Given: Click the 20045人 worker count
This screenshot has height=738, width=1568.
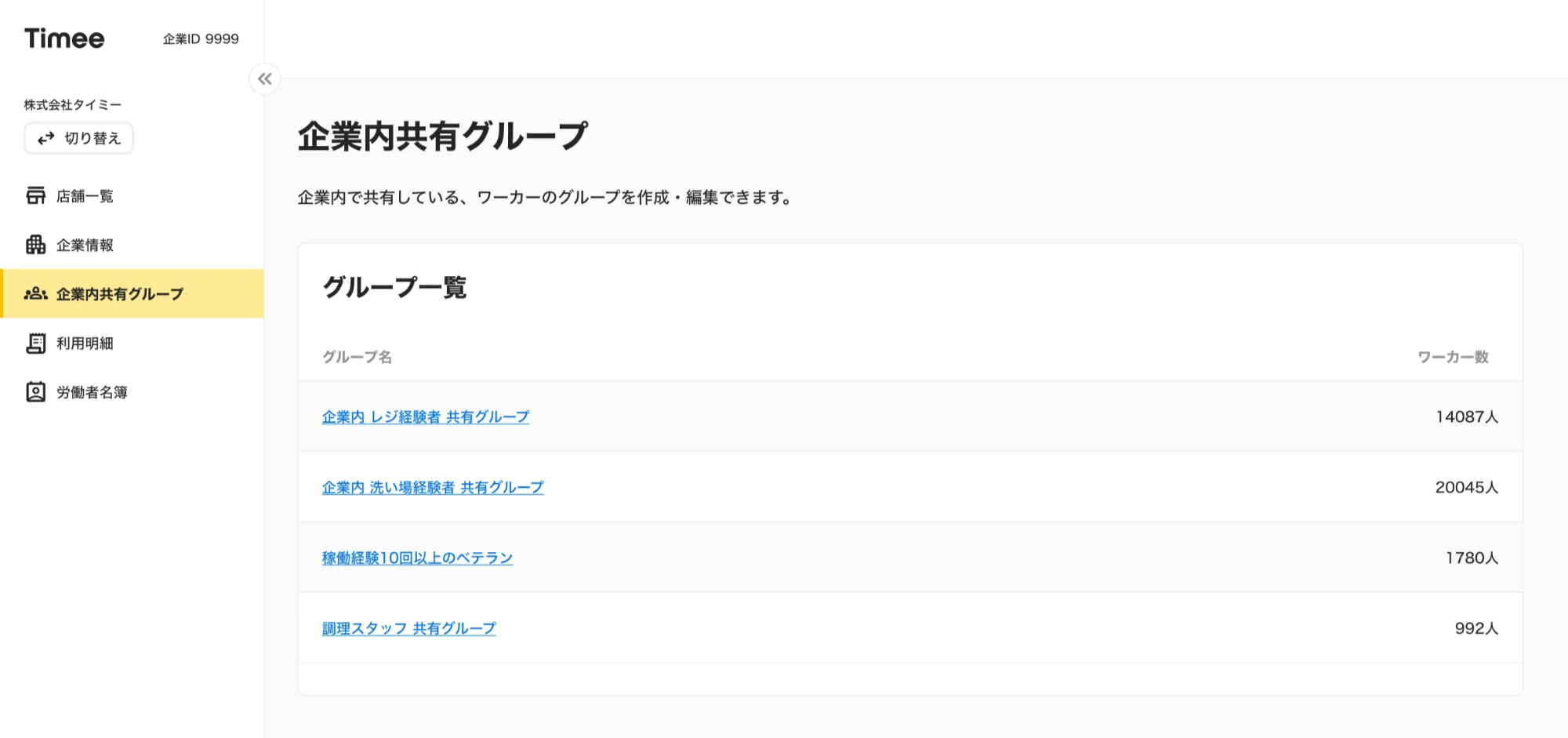Looking at the screenshot, I should [x=1466, y=487].
